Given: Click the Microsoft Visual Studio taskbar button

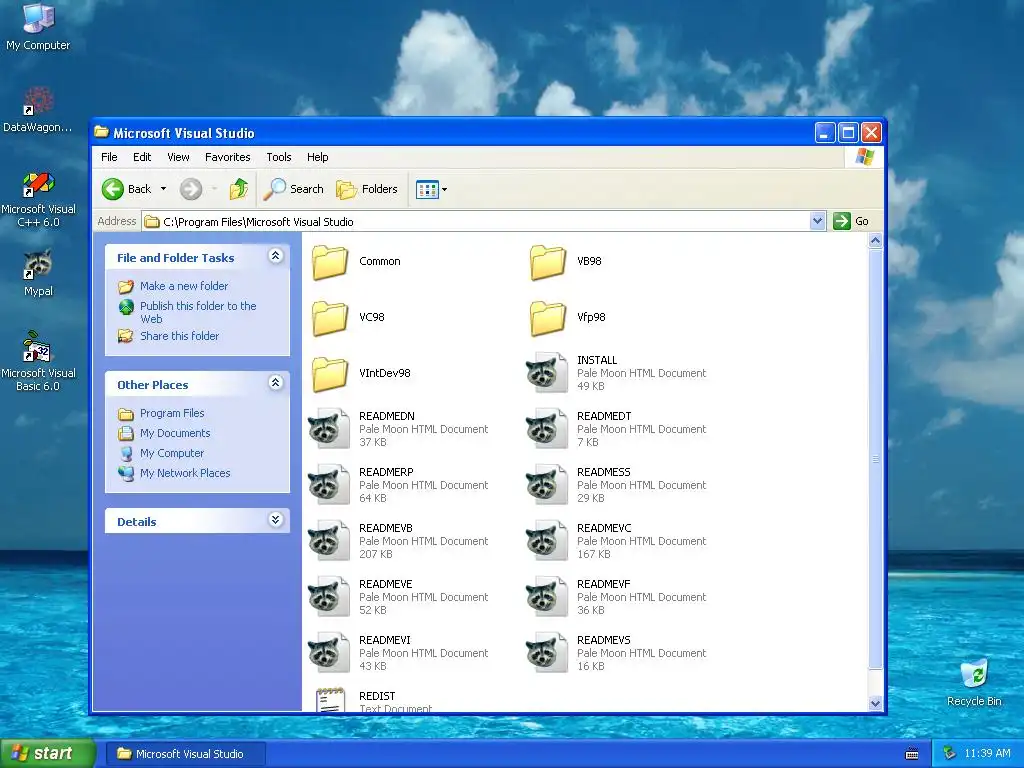Looking at the screenshot, I should (185, 754).
